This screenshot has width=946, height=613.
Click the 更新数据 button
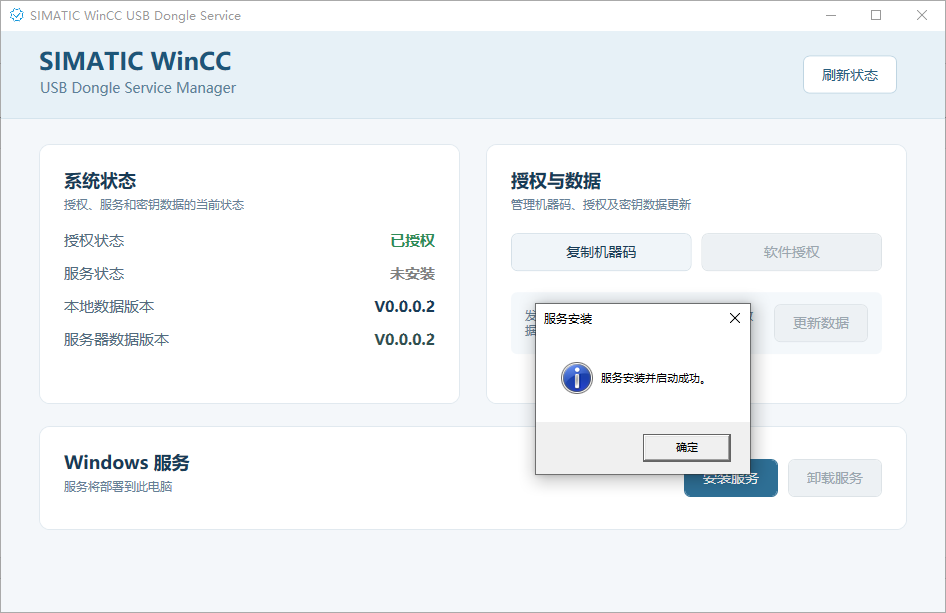tap(821, 323)
